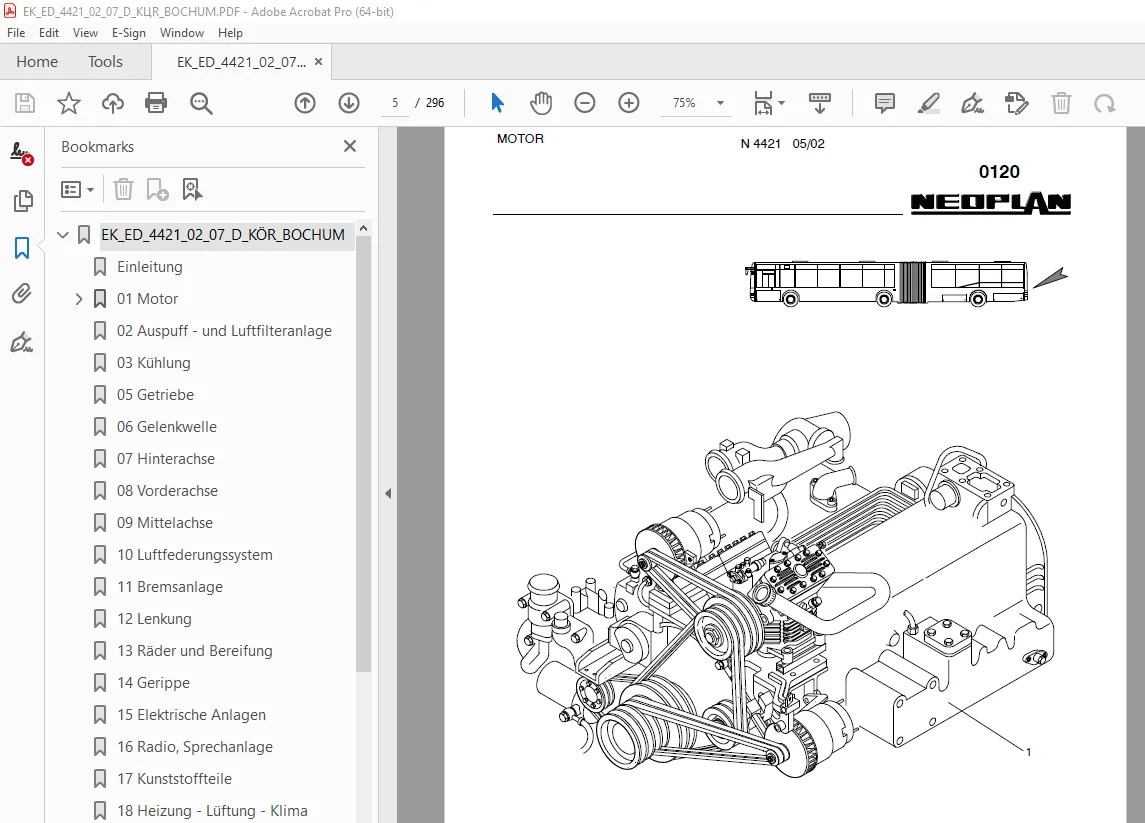
Task: Find current bookmark icon
Action: pyautogui.click(x=192, y=190)
